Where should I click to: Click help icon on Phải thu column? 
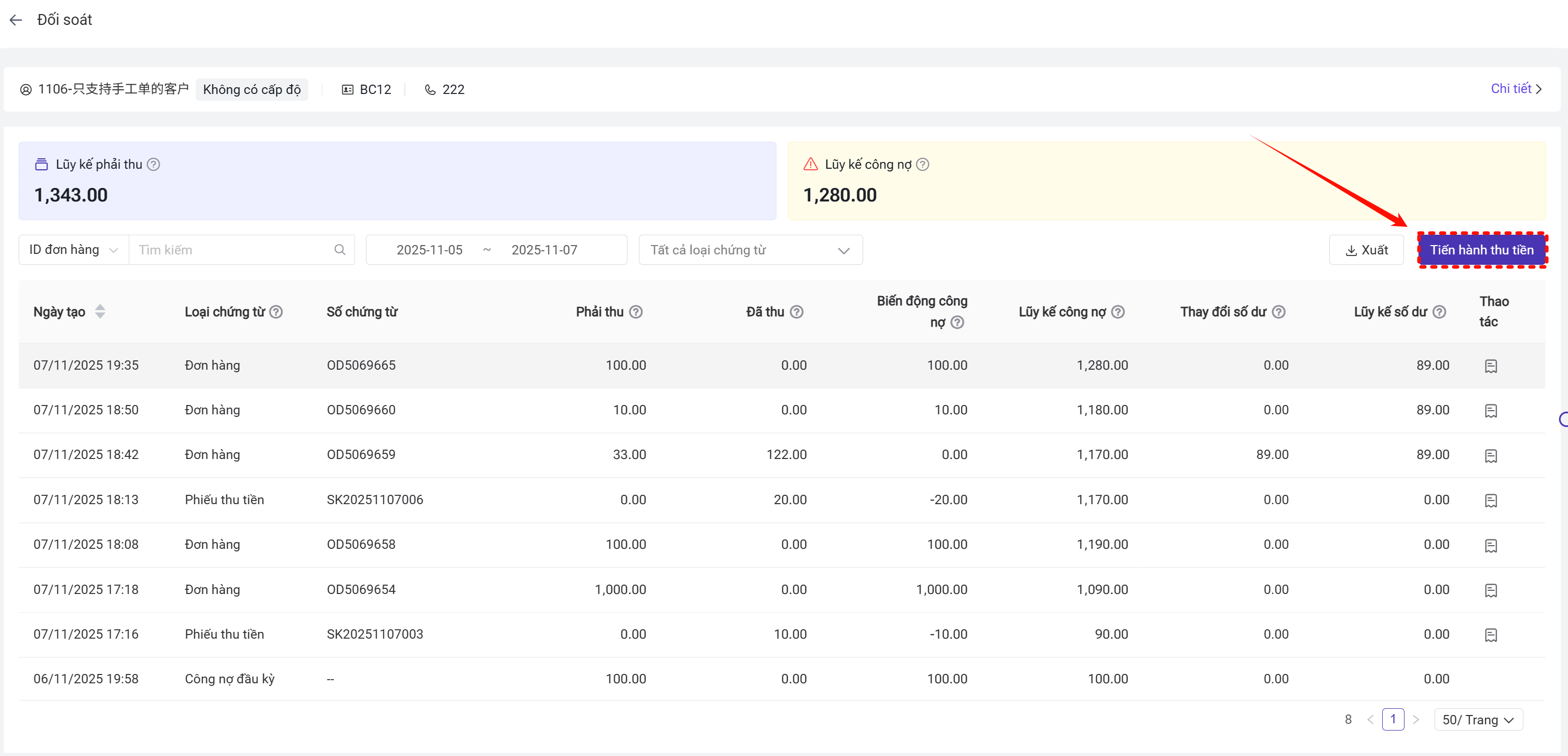coord(635,312)
